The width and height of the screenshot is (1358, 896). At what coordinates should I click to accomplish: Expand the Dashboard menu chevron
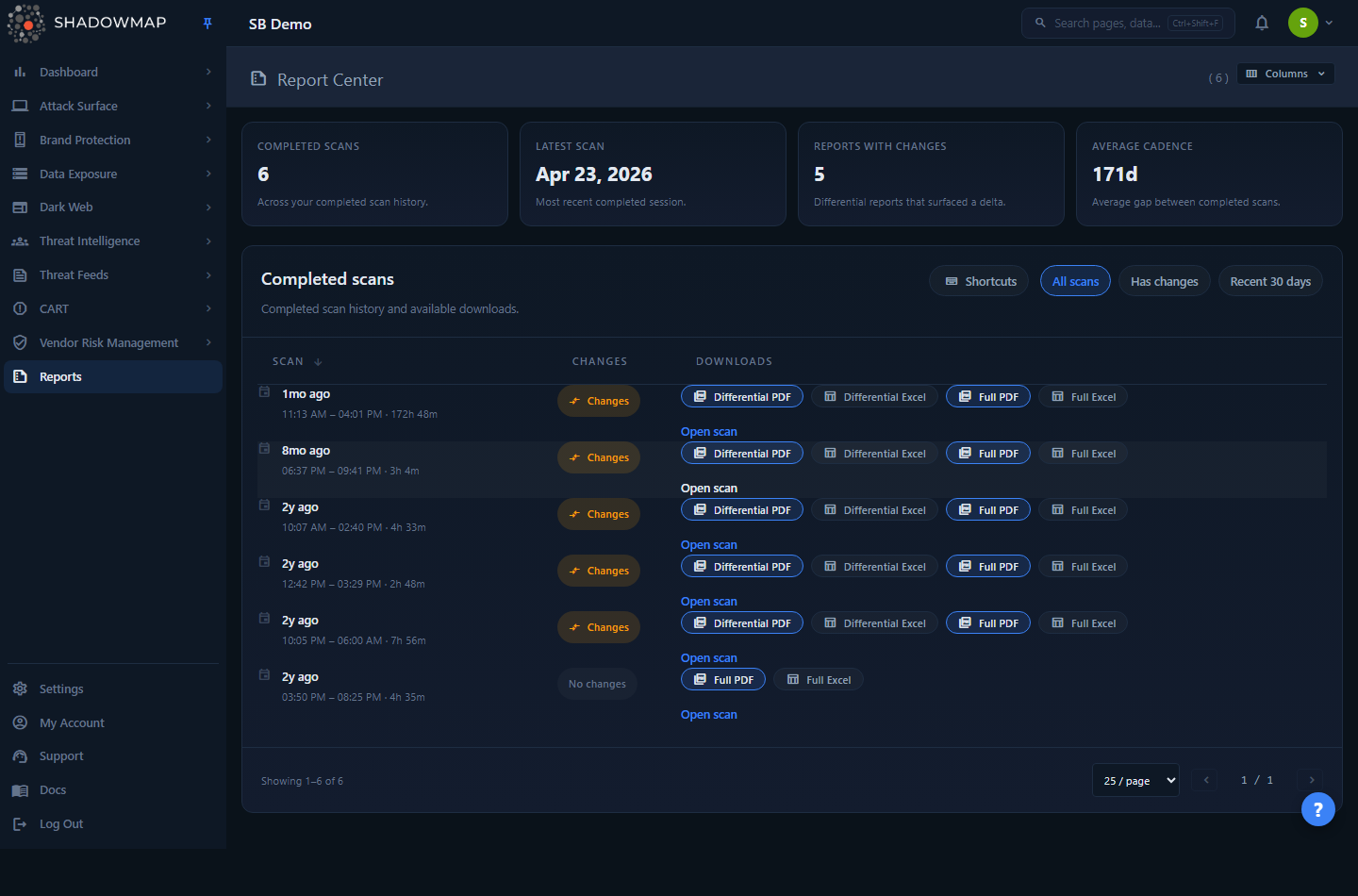click(x=208, y=72)
